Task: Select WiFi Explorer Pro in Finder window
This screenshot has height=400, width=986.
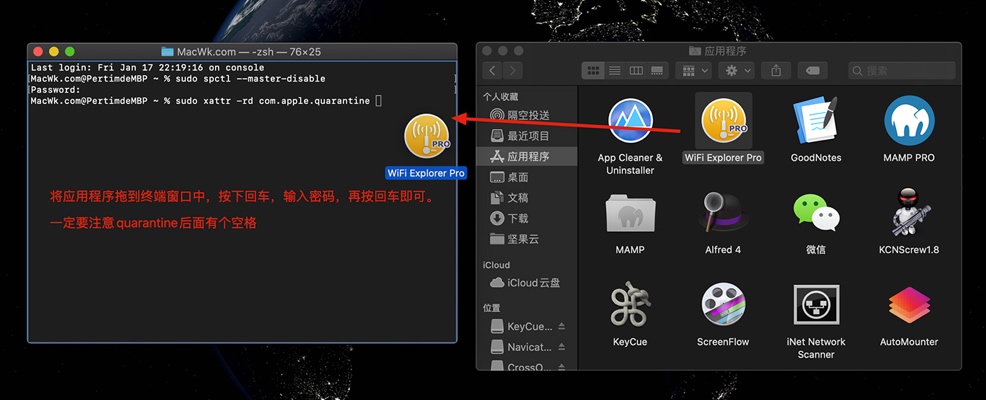Action: coord(723,121)
